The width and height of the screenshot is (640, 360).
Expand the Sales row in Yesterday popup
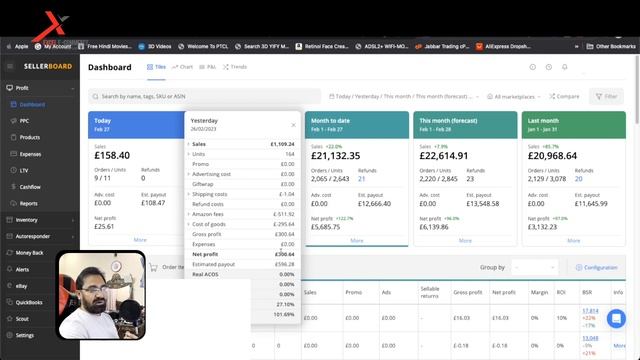[x=189, y=144]
